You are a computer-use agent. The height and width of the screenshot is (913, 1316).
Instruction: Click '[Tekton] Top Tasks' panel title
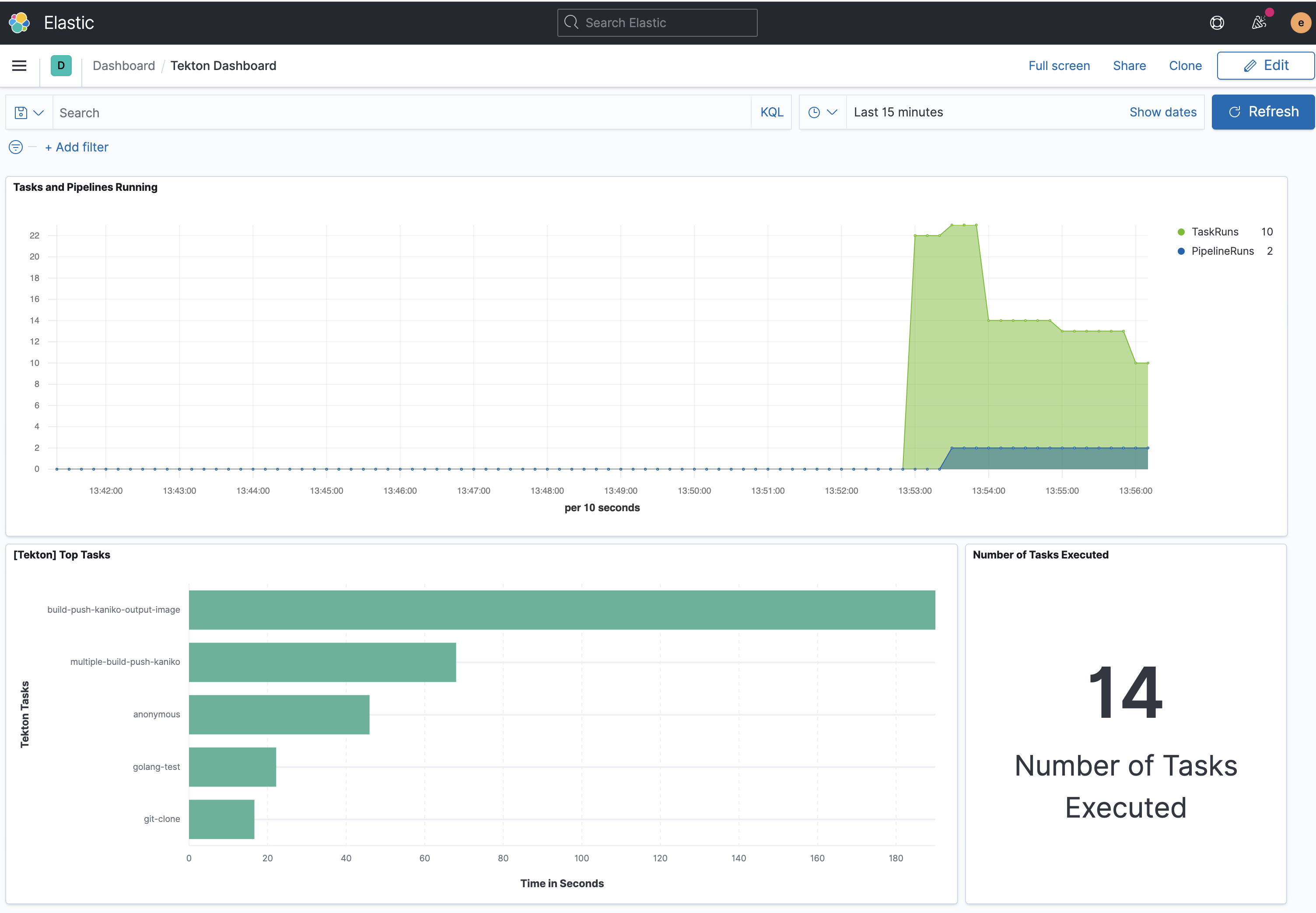(62, 555)
